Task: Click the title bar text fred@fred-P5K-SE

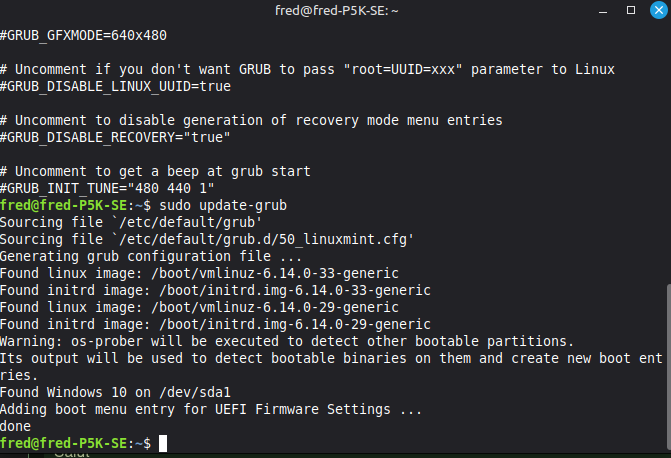Action: click(x=337, y=10)
